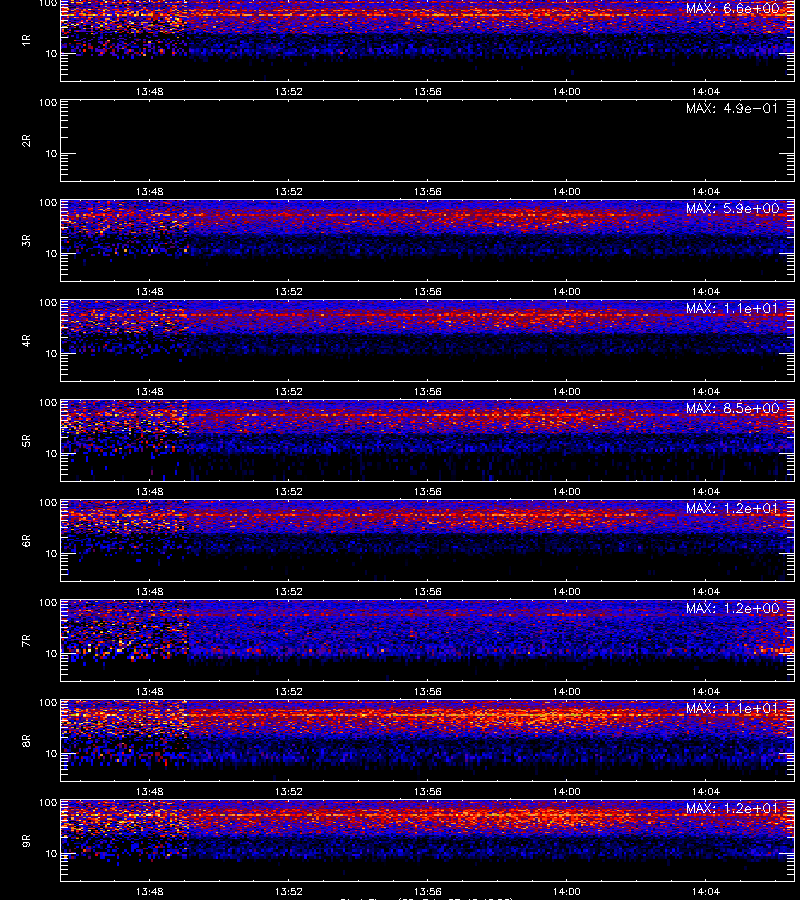
Task: Click the 13:48 time label under panel 8R
Action: click(x=149, y=791)
